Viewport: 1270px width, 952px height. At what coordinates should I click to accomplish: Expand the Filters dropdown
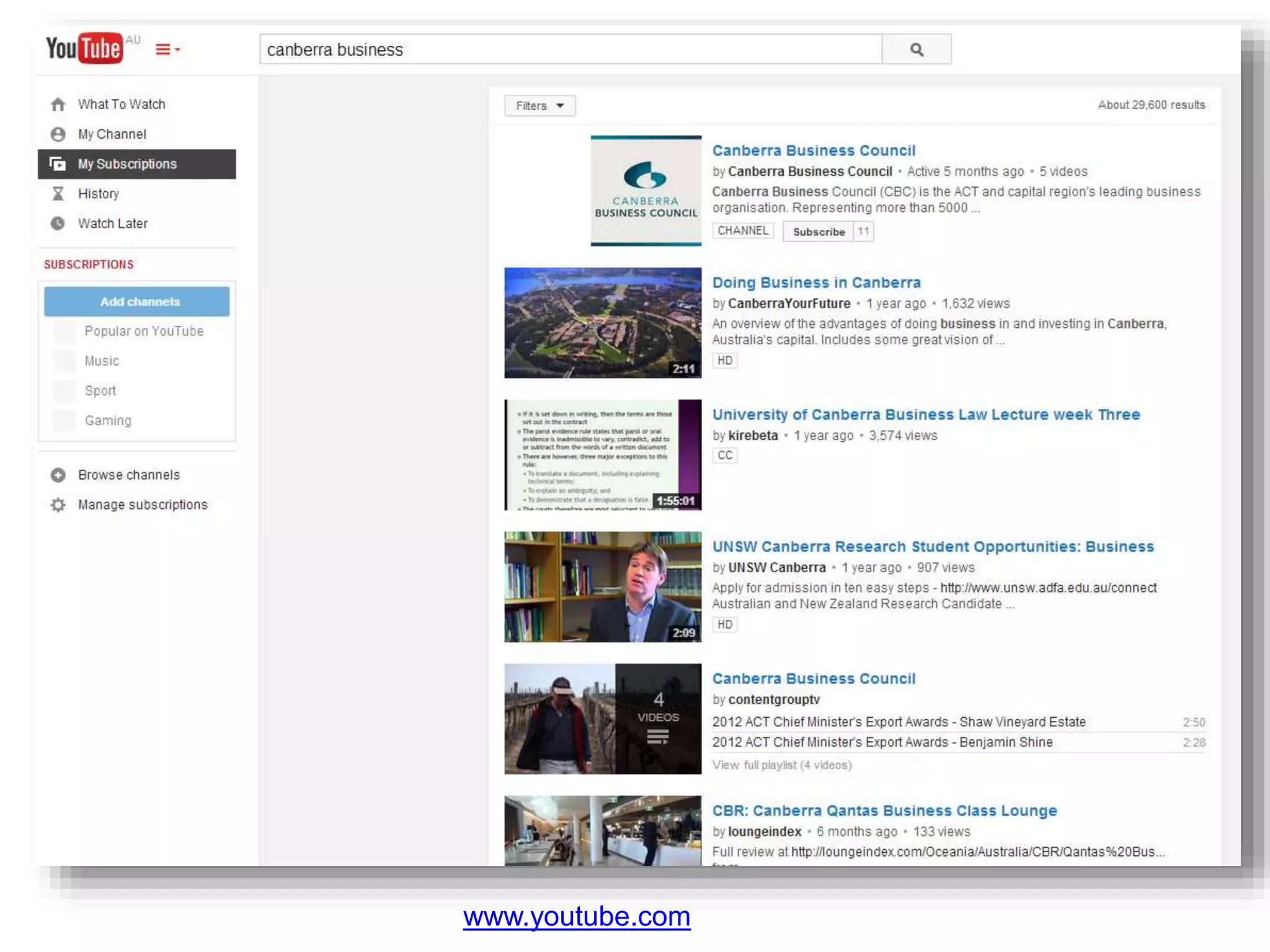tap(540, 106)
